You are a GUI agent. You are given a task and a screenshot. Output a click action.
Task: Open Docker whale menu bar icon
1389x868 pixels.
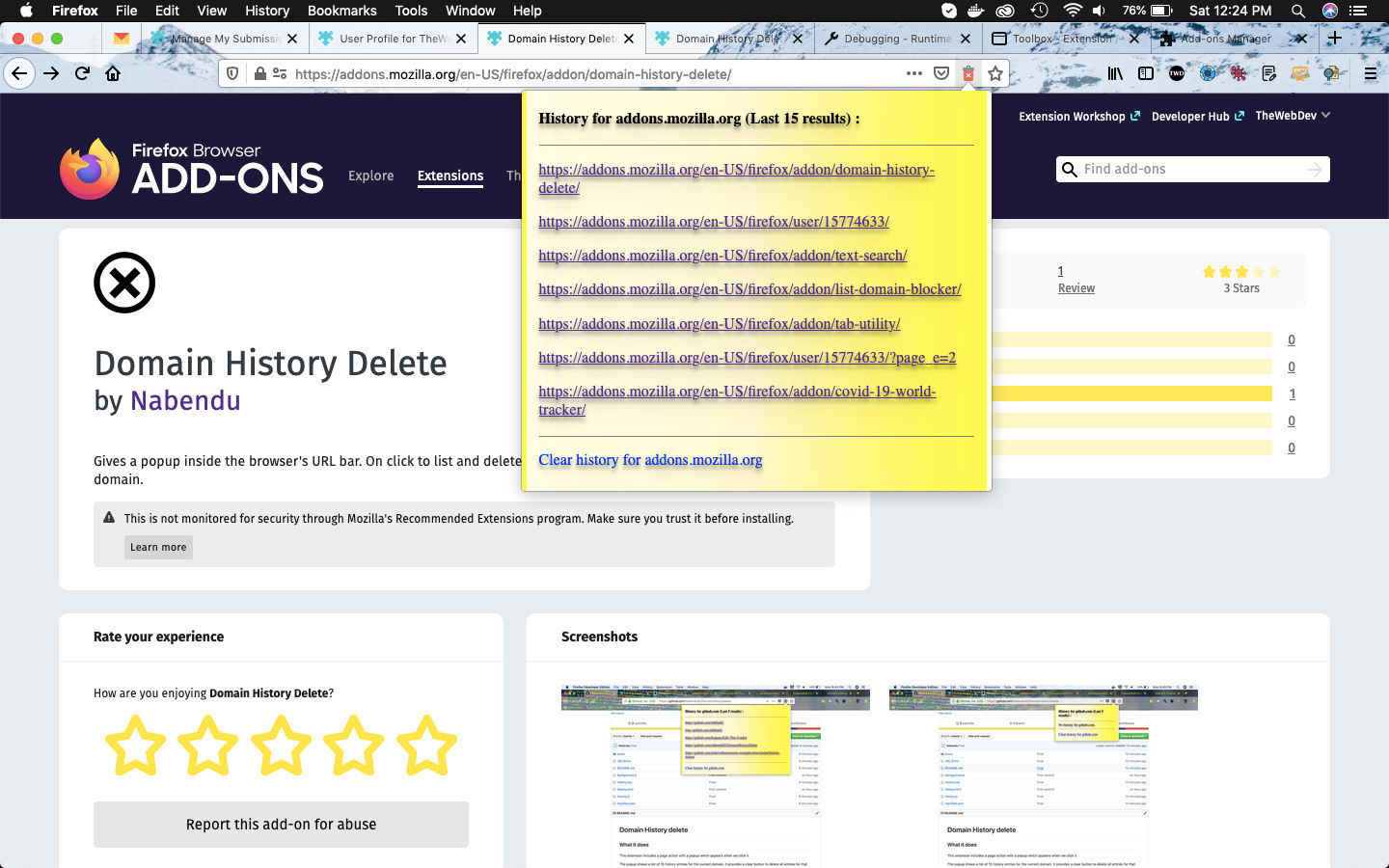[x=976, y=11]
